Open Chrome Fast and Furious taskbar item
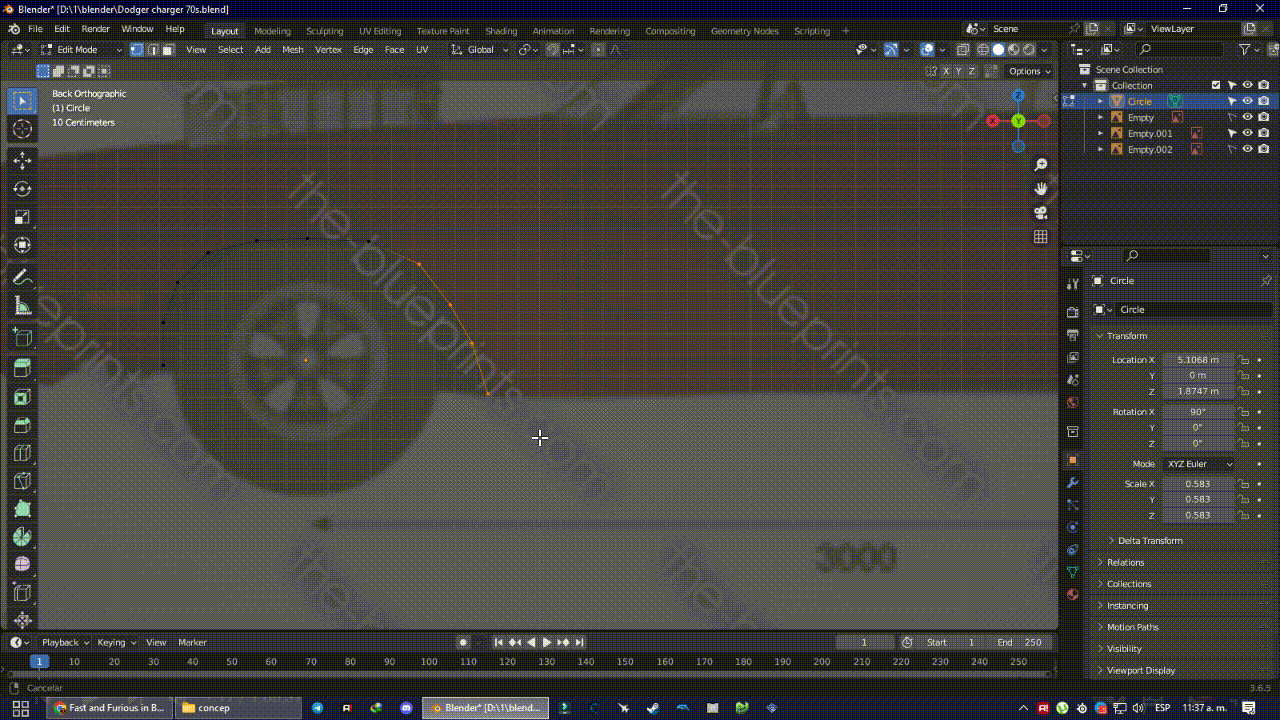 pyautogui.click(x=108, y=708)
